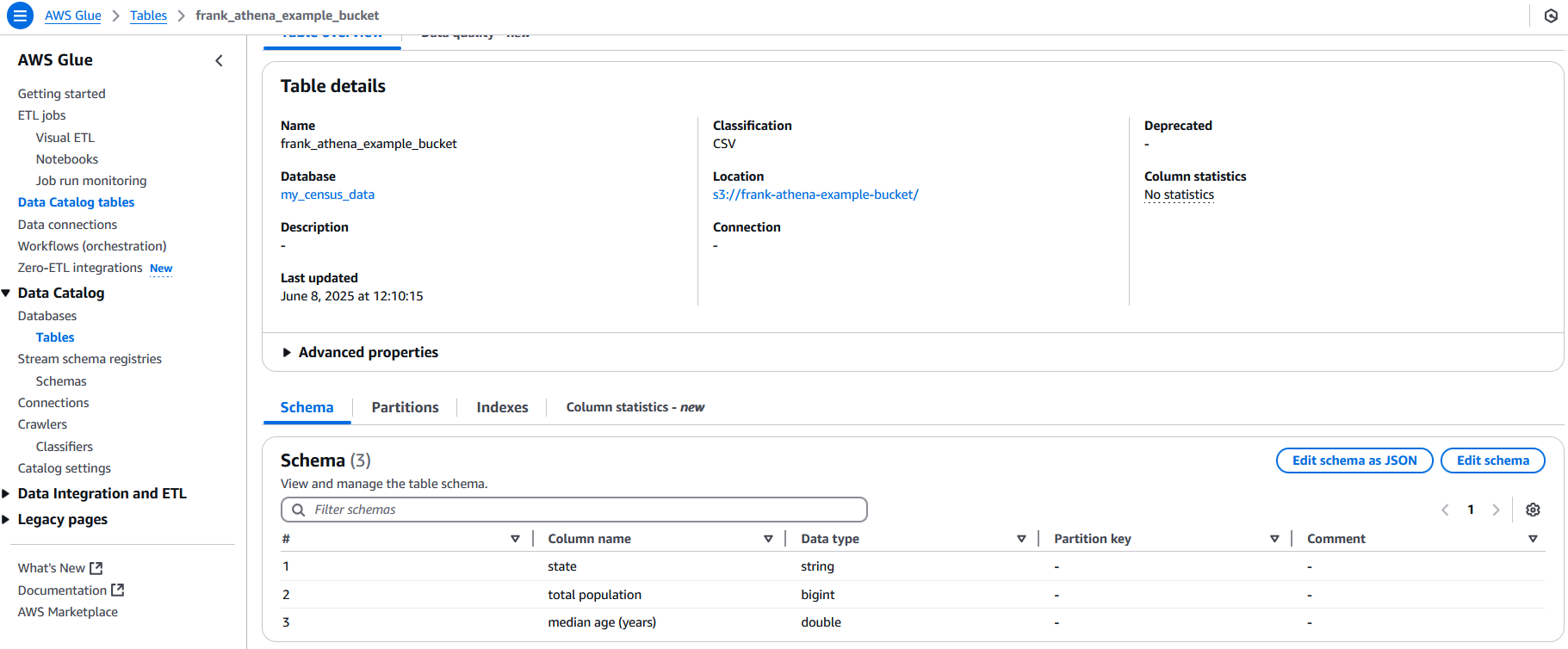Image resolution: width=1568 pixels, height=649 pixels.
Task: Go to next schema page arrow
Action: tap(1496, 510)
